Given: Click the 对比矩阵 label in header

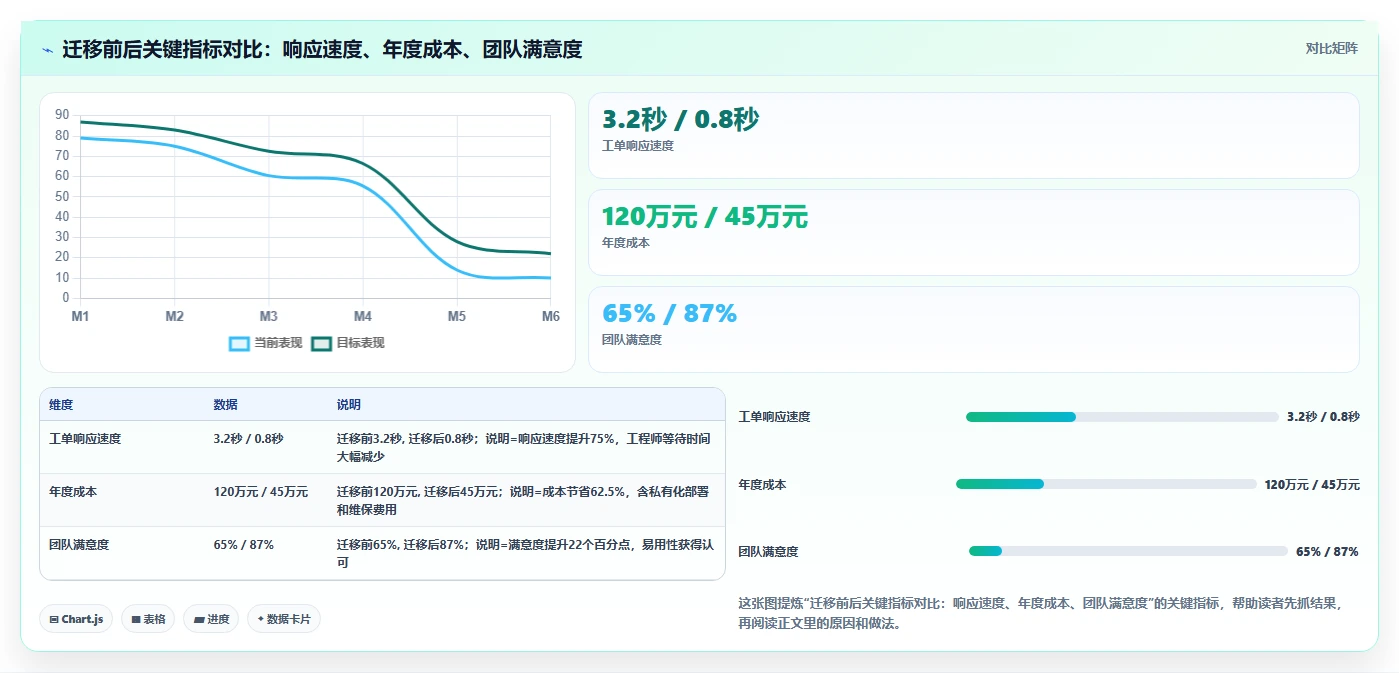Looking at the screenshot, I should point(1331,49).
